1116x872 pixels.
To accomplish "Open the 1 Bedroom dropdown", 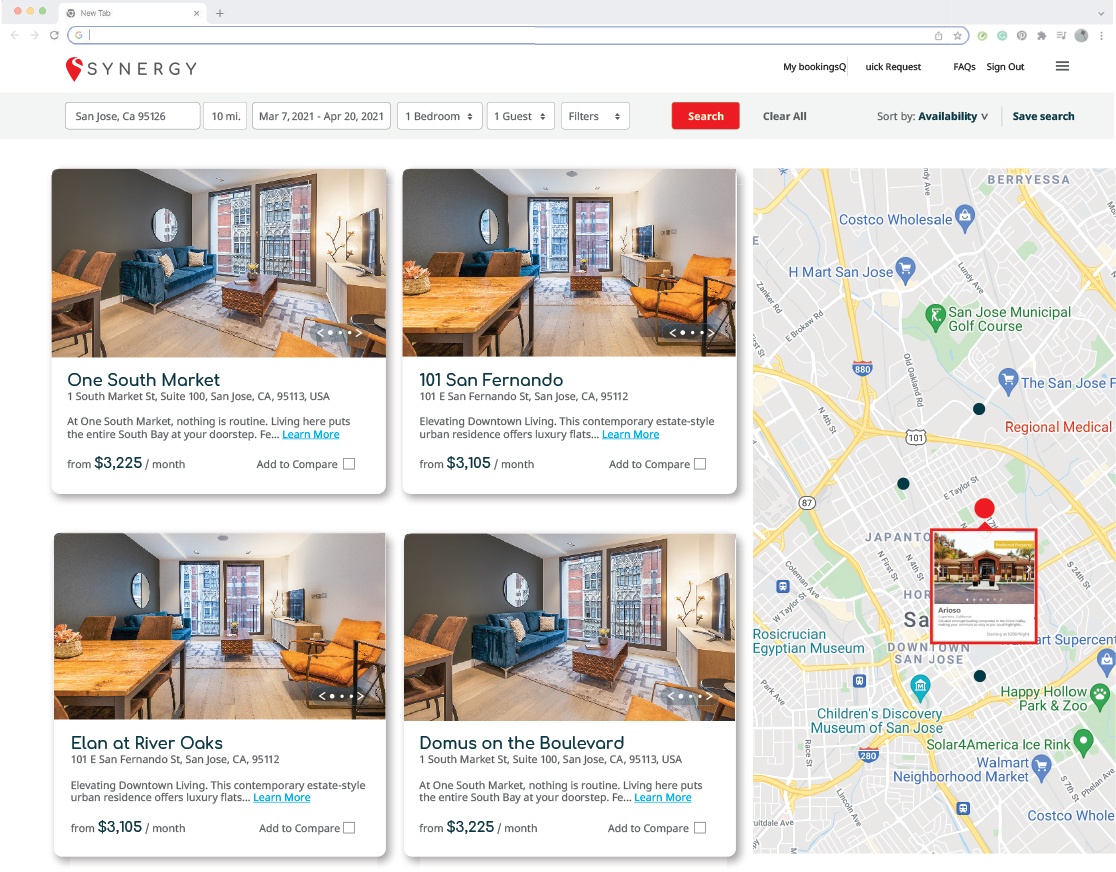I will [439, 116].
